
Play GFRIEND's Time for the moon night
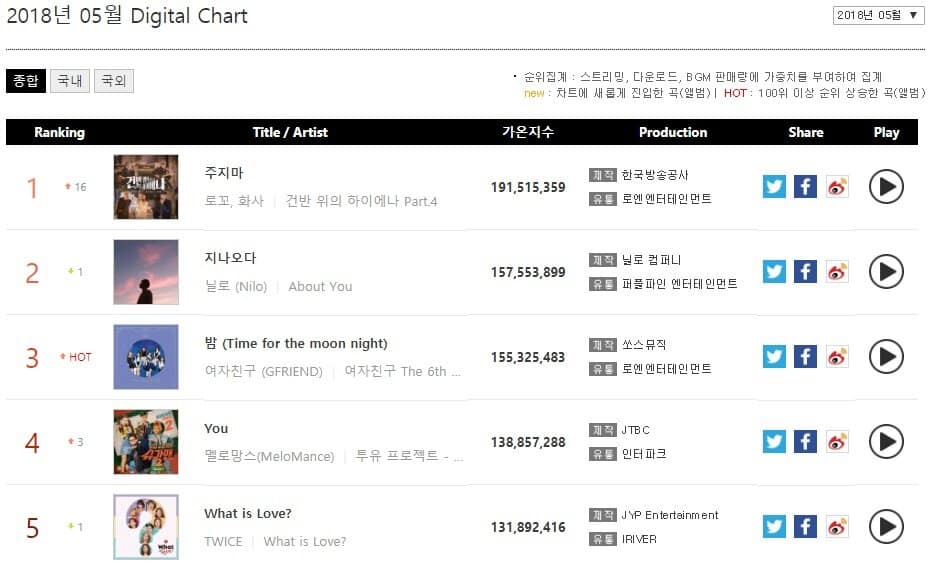[x=886, y=357]
